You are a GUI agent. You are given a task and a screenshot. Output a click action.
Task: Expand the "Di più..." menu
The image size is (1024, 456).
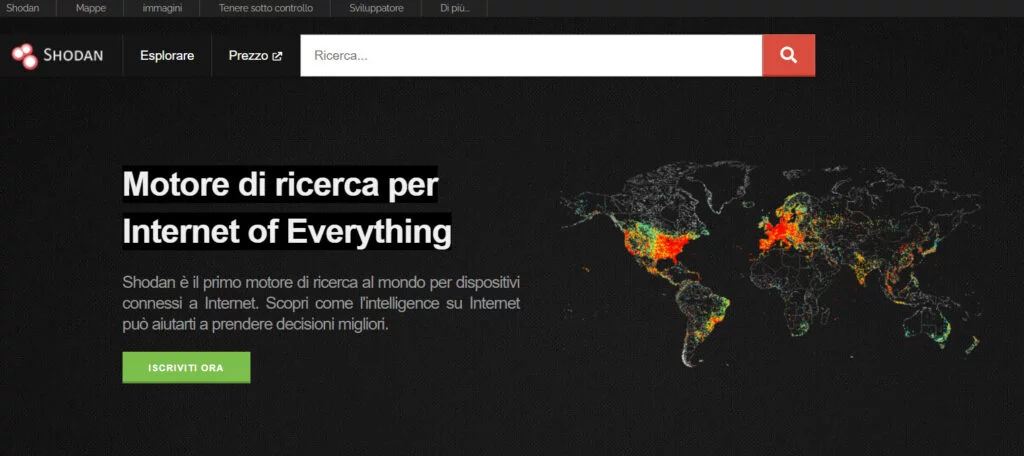point(454,8)
